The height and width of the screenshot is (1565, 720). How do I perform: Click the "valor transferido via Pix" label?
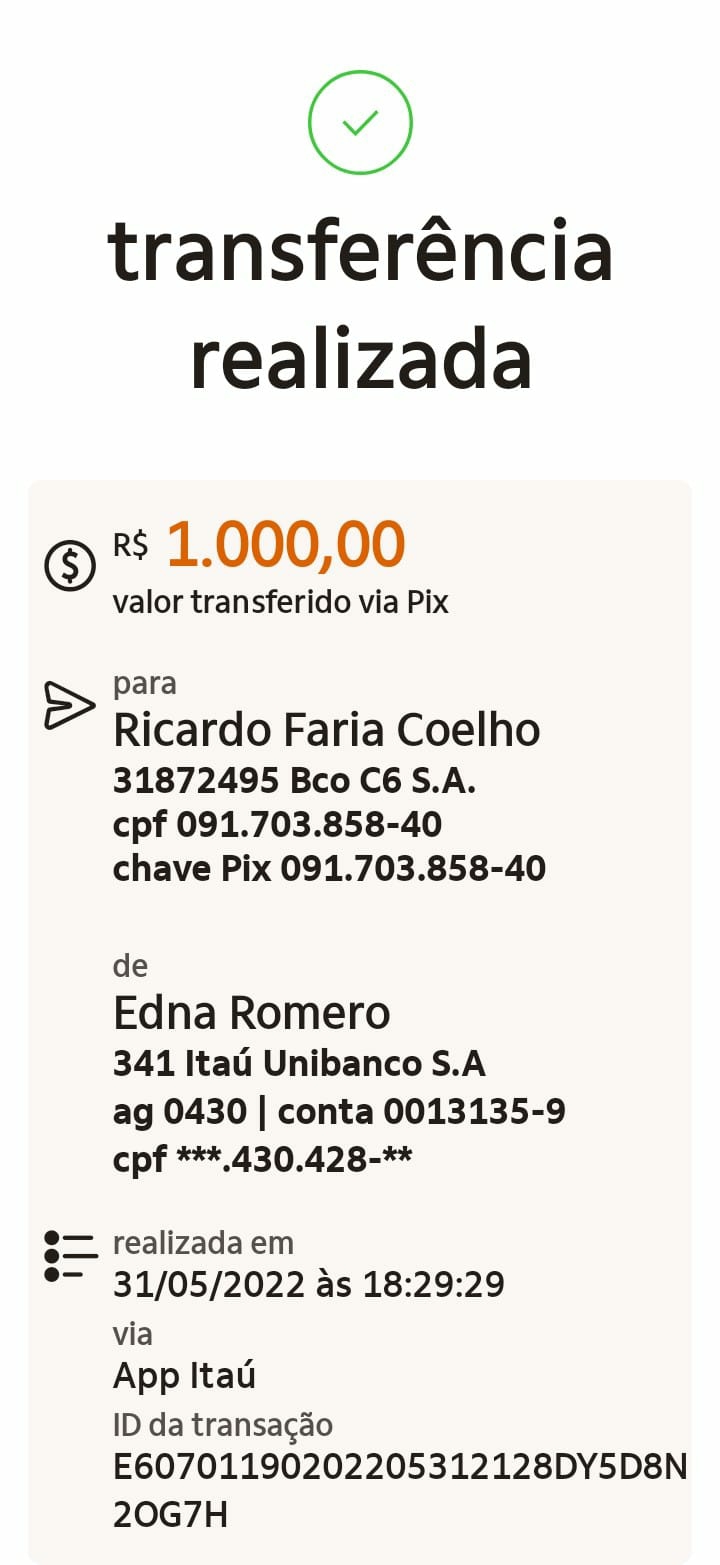click(280, 602)
